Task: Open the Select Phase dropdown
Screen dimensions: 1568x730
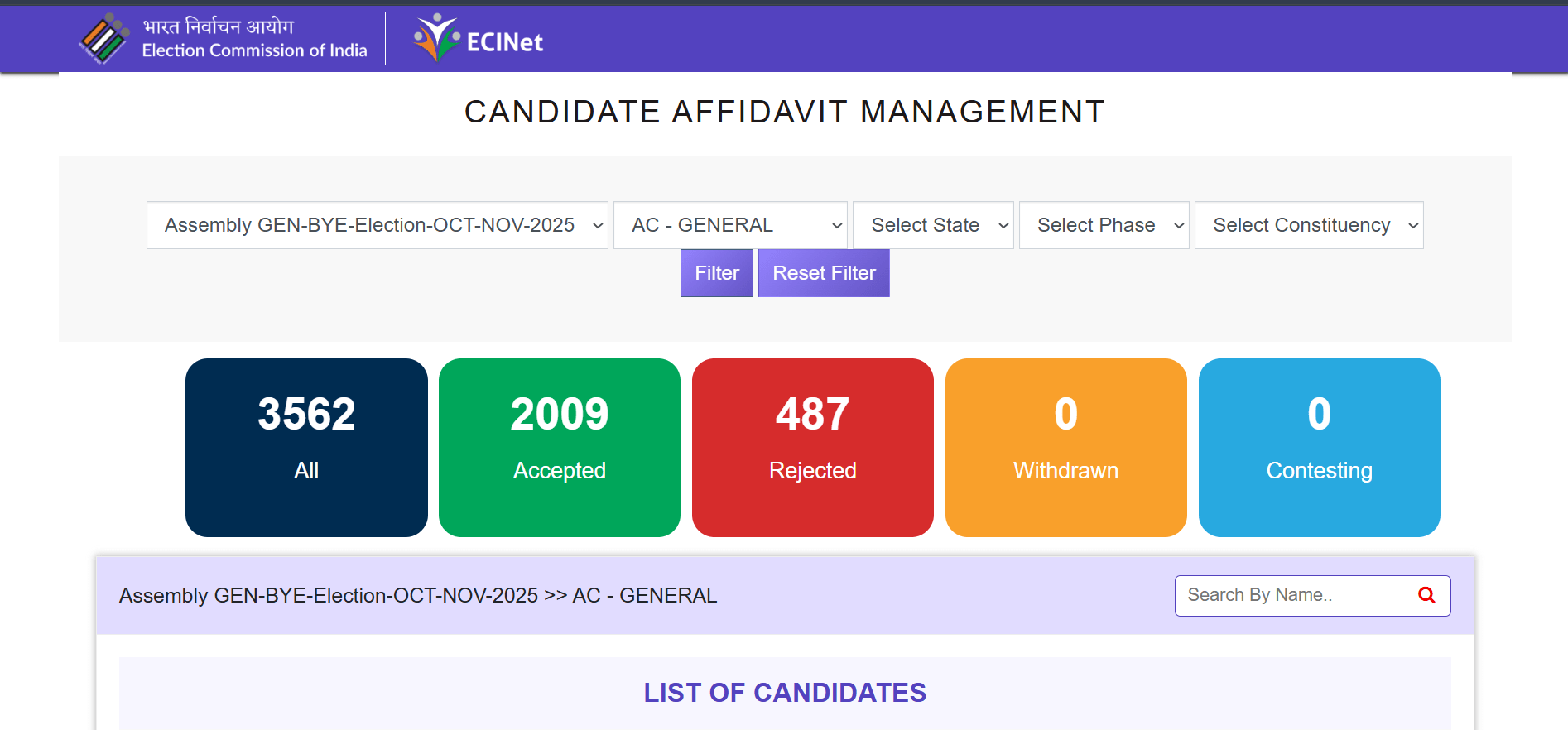Action: (x=1104, y=225)
